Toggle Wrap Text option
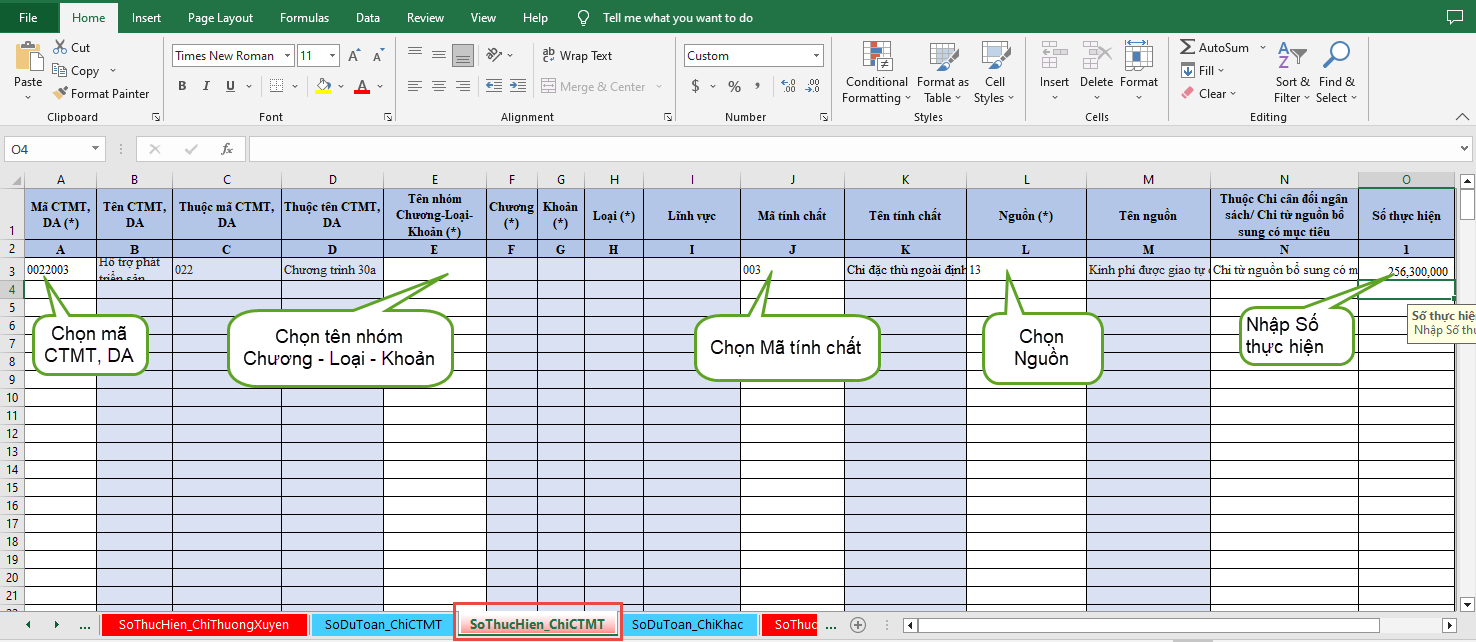Viewport: 1476px width, 642px height. click(577, 56)
